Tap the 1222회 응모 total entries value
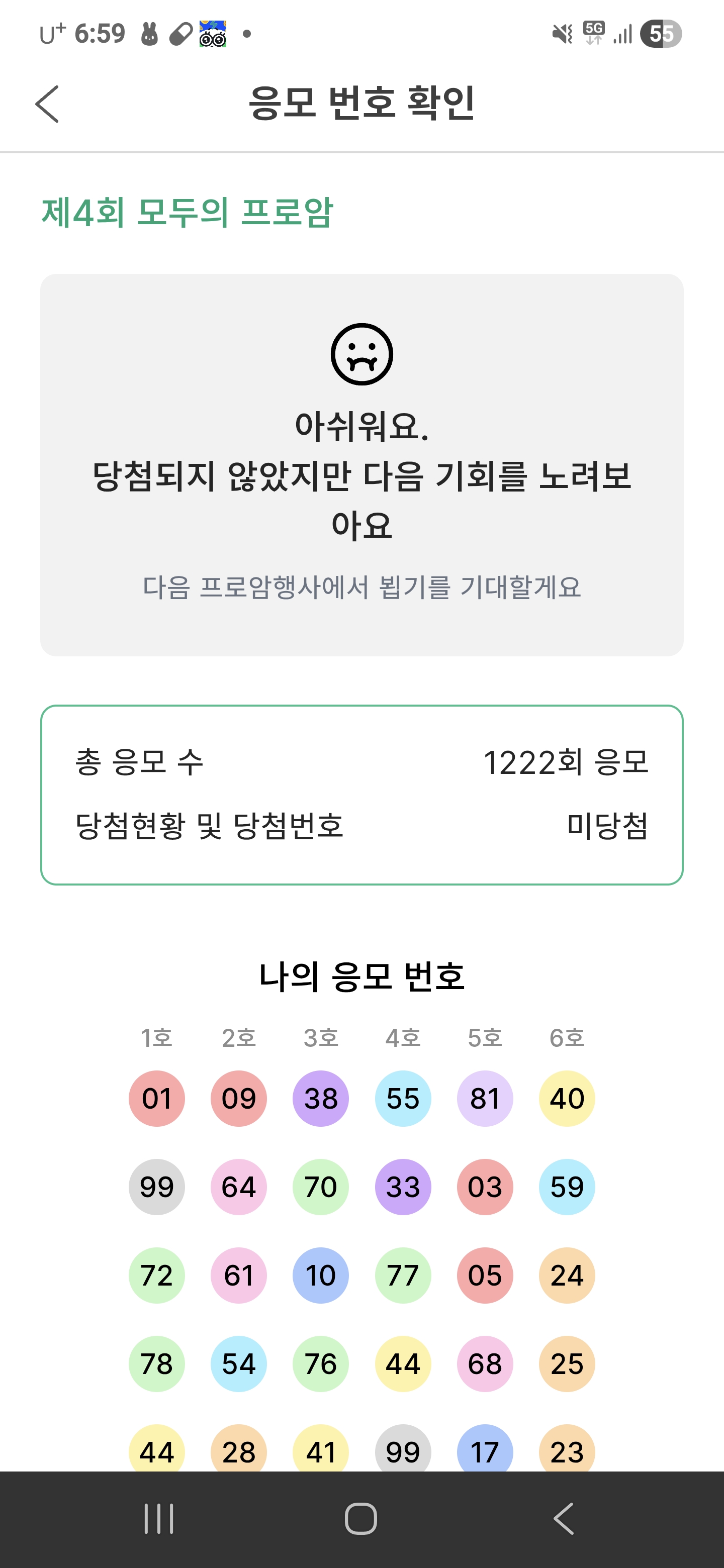This screenshot has height=1568, width=724. (566, 762)
